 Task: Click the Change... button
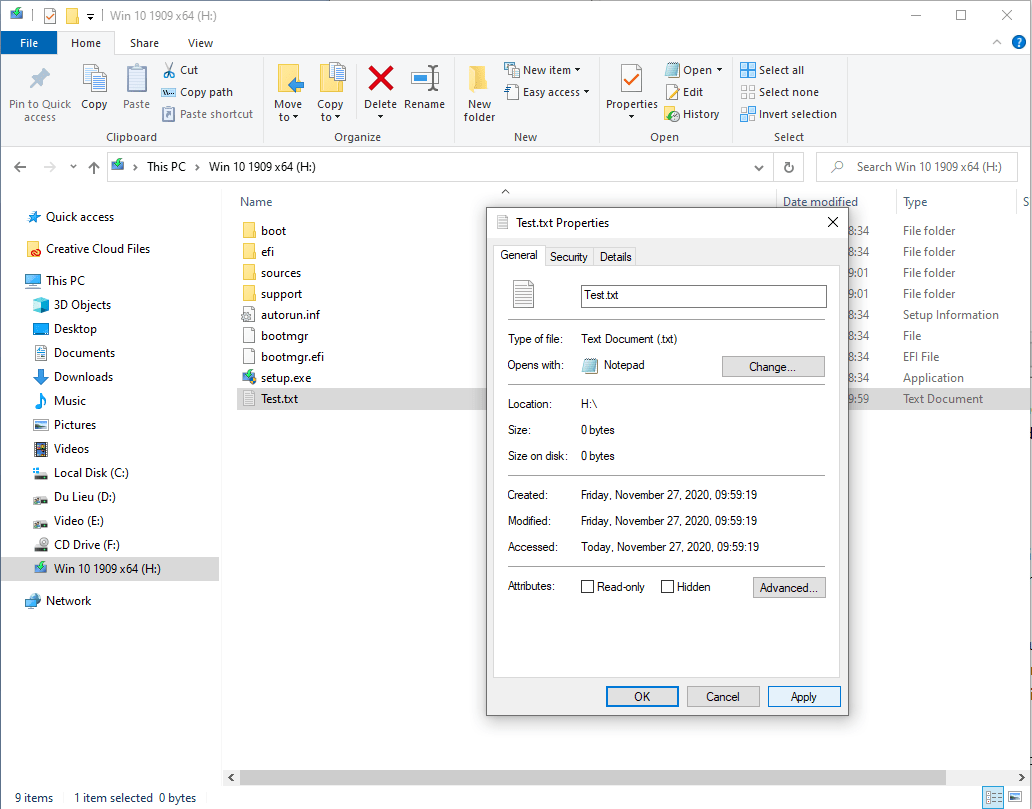click(773, 367)
